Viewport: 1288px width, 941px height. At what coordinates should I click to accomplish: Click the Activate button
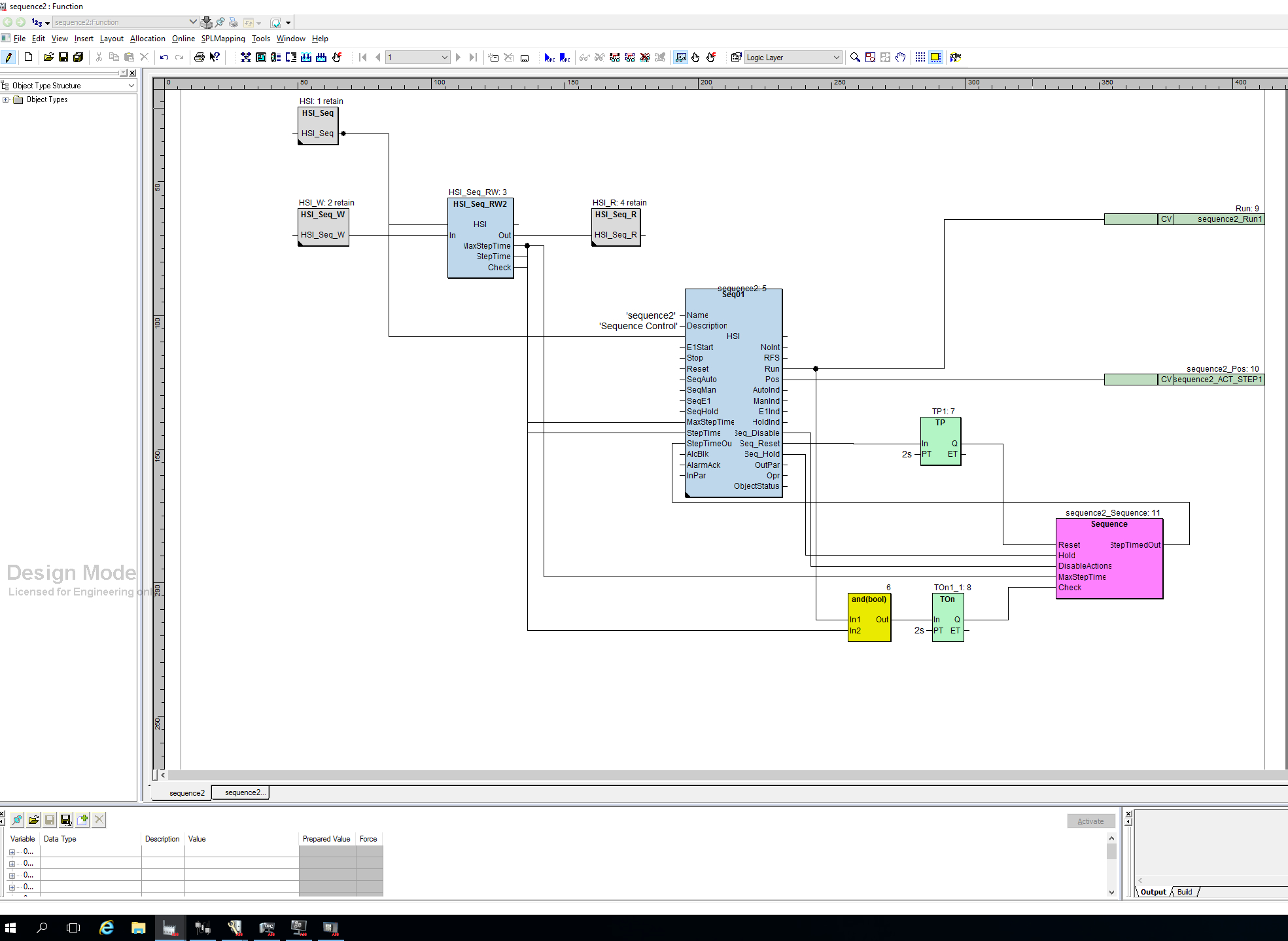tap(1090, 821)
